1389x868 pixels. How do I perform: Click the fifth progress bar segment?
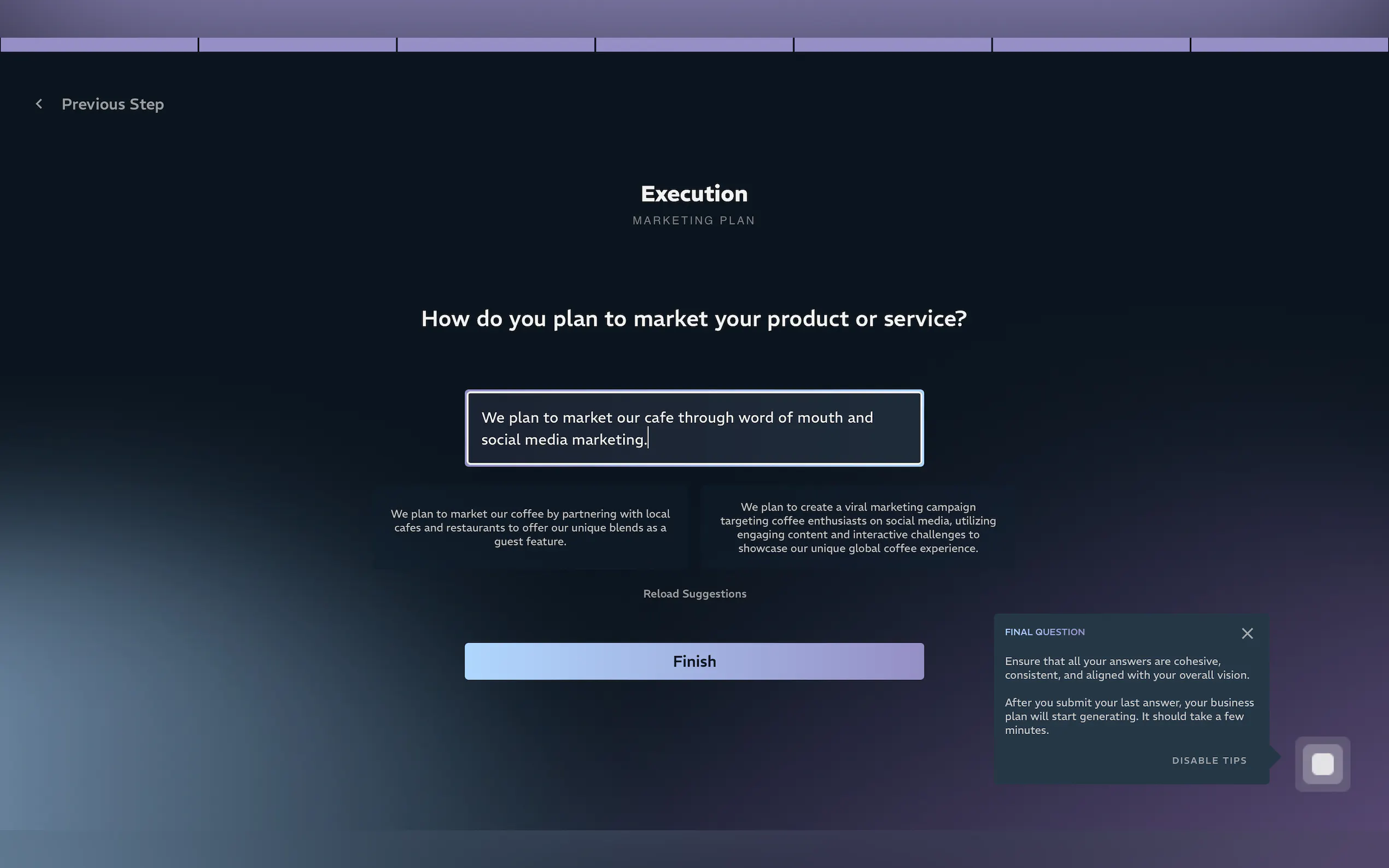click(892, 44)
